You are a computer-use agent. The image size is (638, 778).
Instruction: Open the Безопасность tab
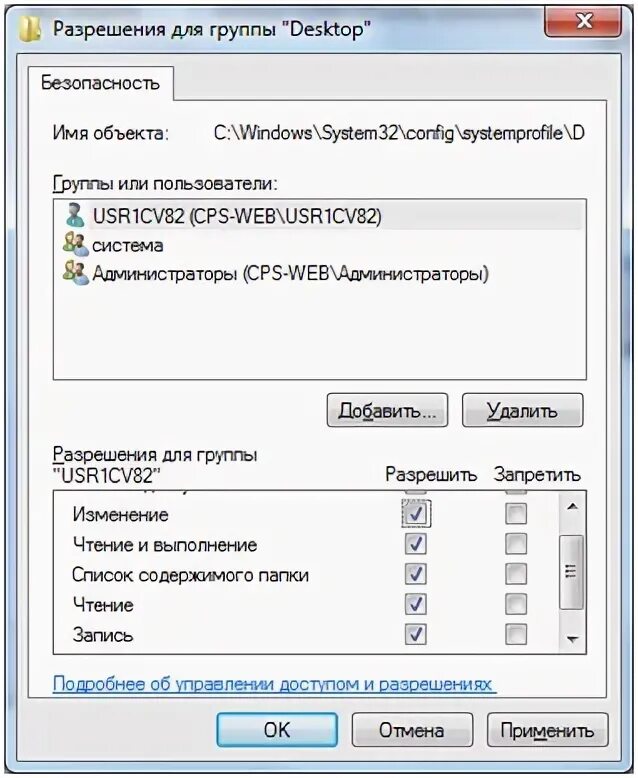pyautogui.click(x=100, y=83)
